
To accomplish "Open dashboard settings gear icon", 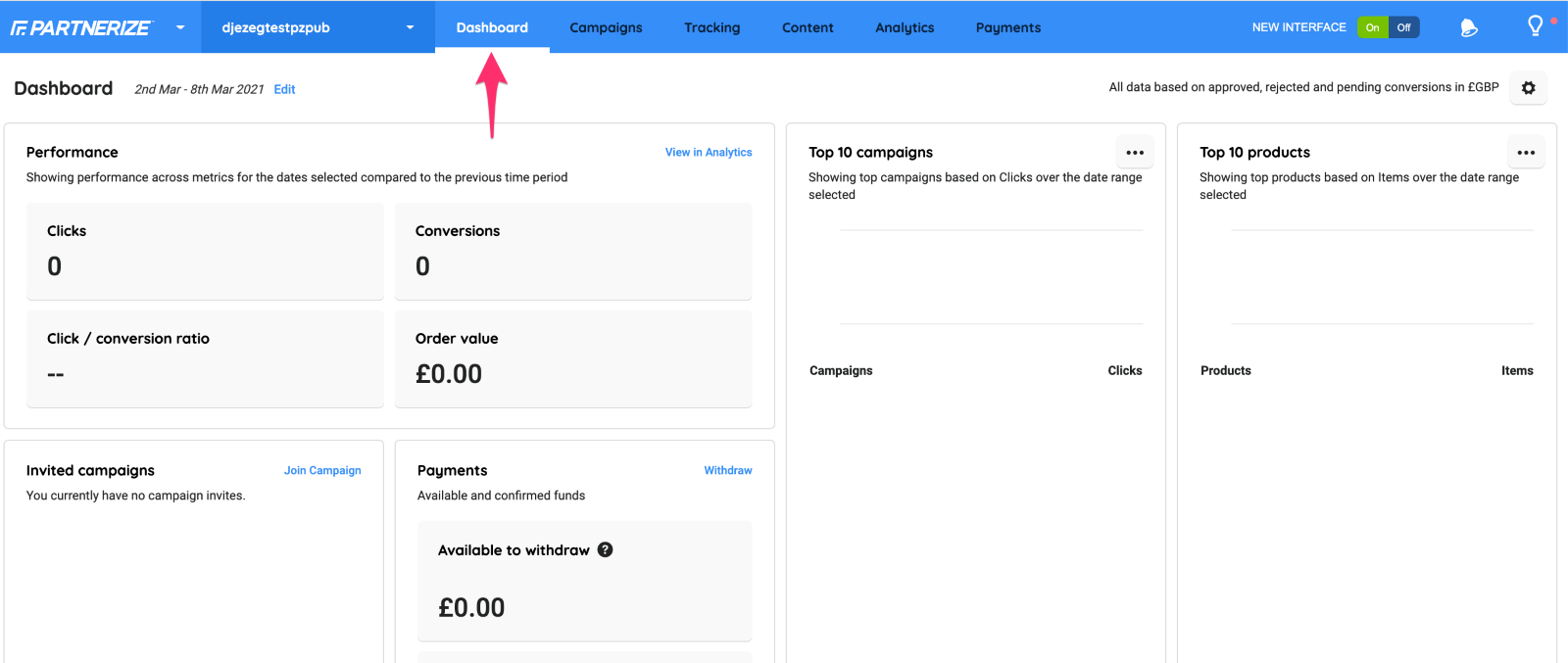I will pos(1528,88).
